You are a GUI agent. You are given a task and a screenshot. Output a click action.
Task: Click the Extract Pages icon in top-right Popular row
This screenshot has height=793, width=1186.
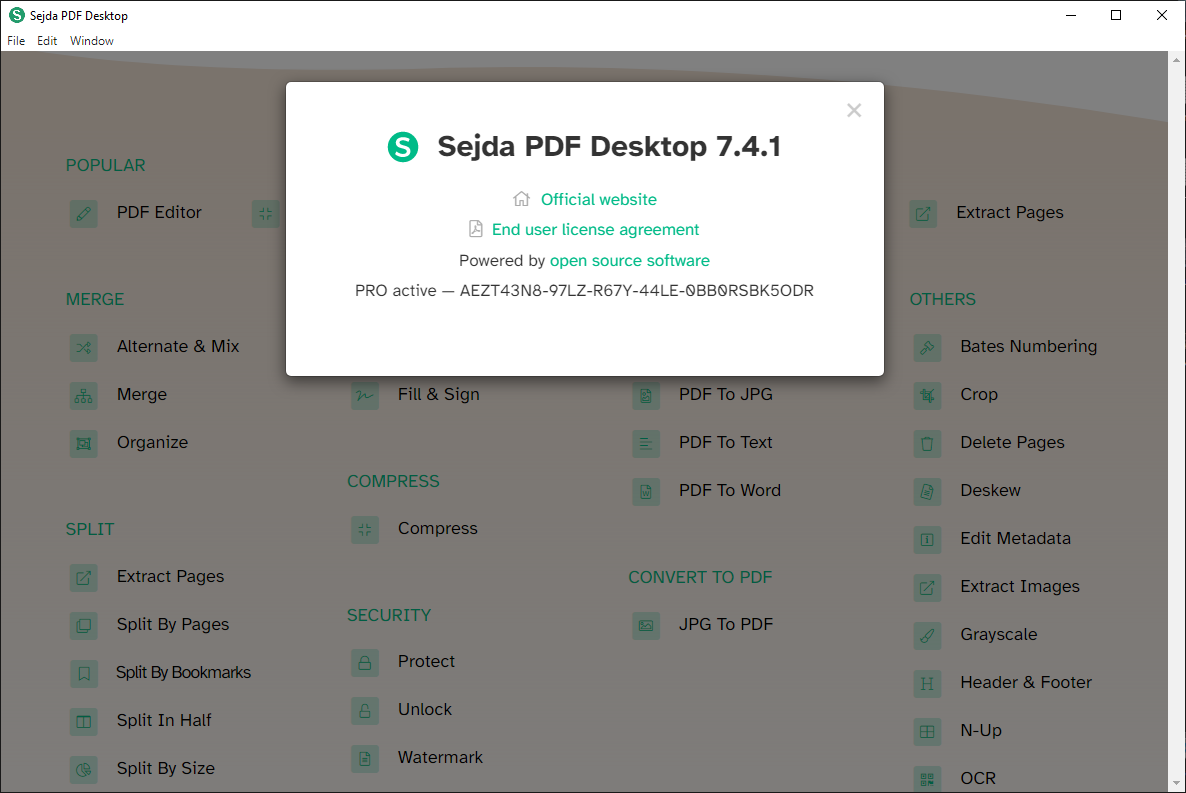pos(924,214)
